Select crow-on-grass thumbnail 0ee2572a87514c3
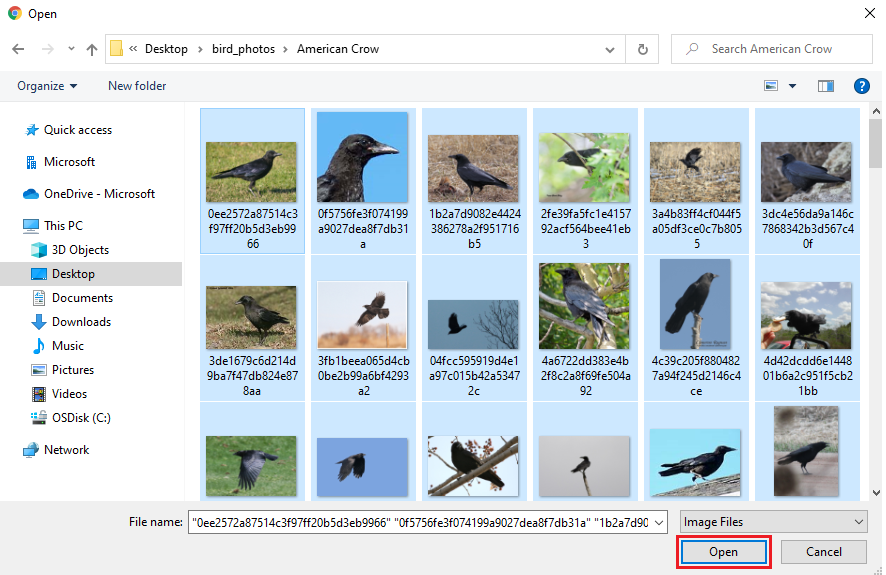Image resolution: width=886 pixels, height=575 pixels. (x=252, y=181)
